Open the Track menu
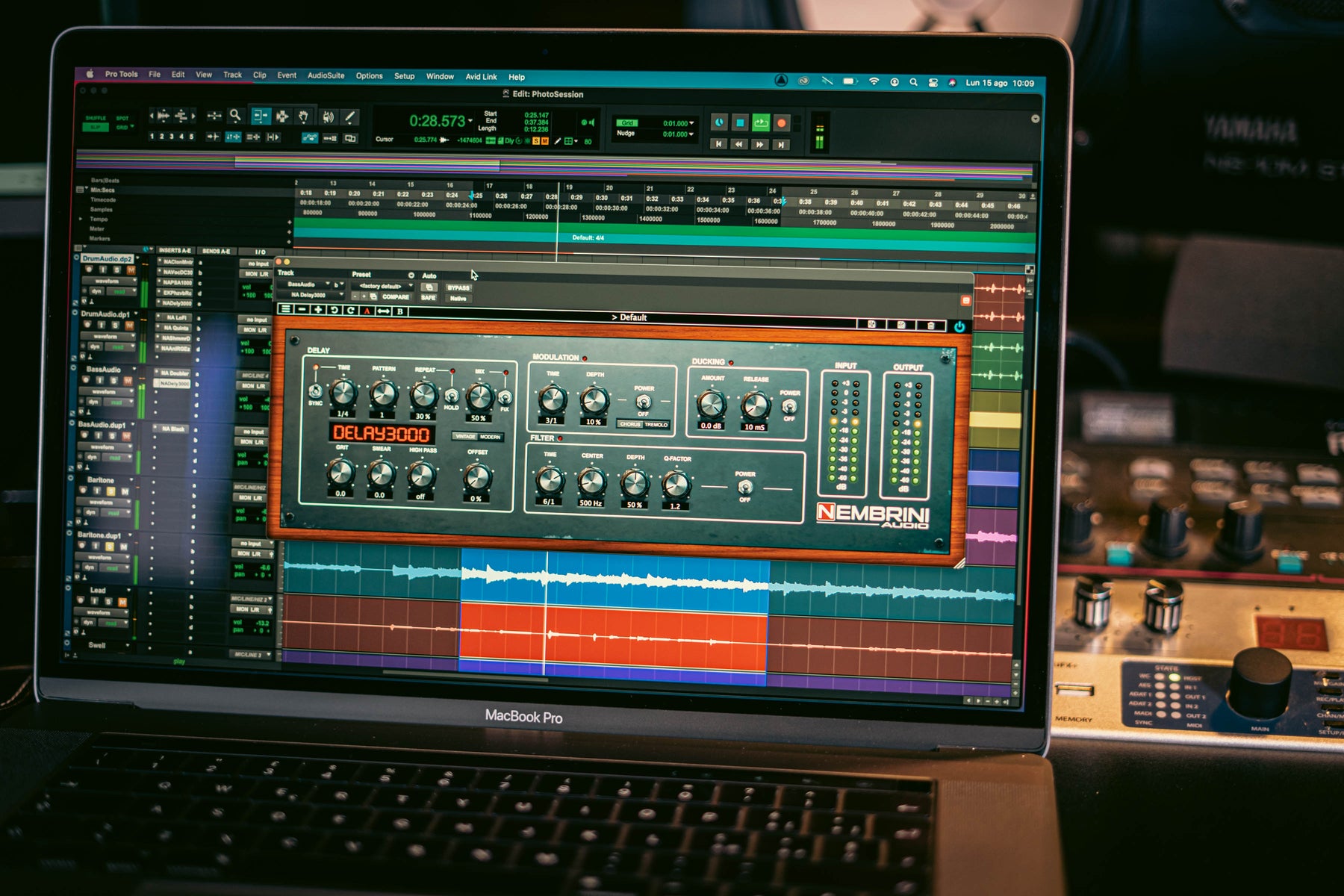 click(232, 75)
